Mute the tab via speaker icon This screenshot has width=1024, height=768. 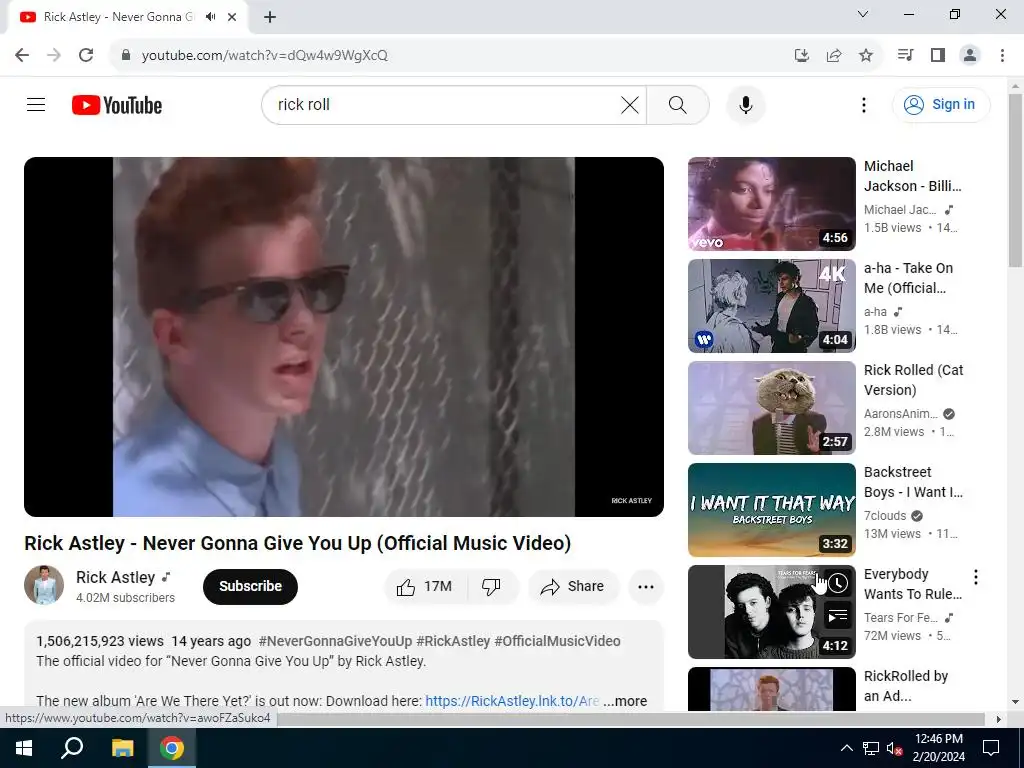pyautogui.click(x=210, y=17)
